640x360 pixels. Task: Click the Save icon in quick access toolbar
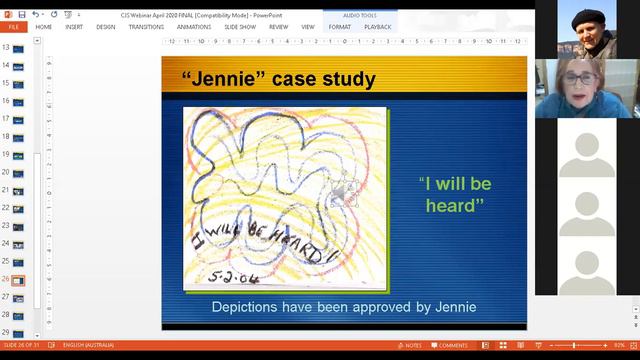point(22,15)
